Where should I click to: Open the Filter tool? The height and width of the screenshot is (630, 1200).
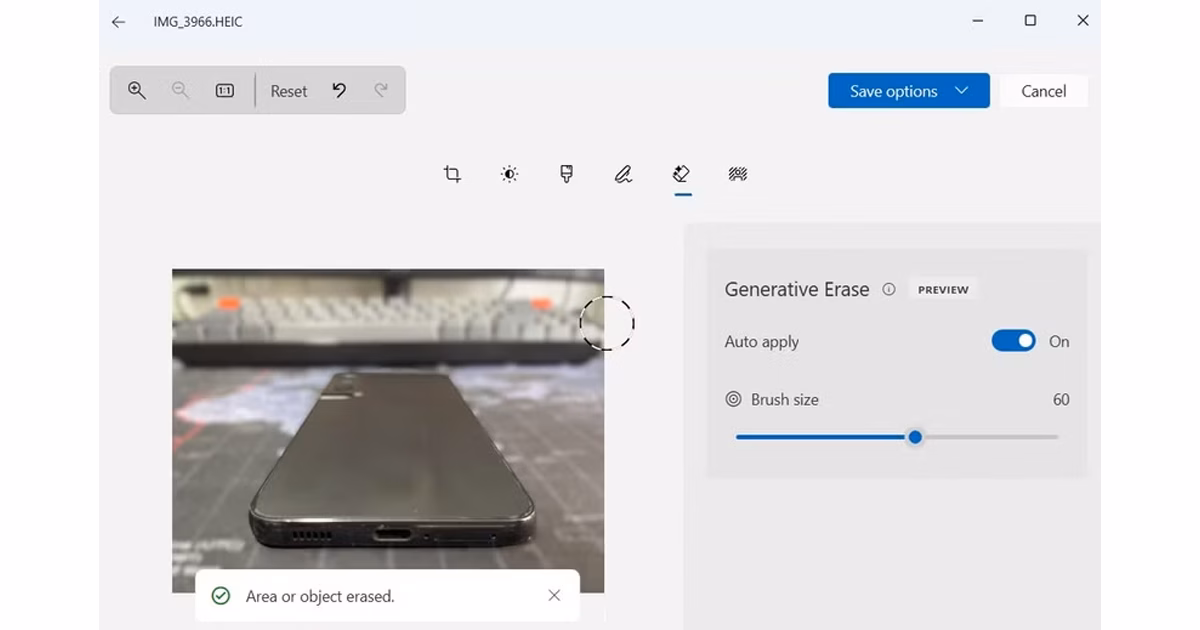(x=566, y=174)
